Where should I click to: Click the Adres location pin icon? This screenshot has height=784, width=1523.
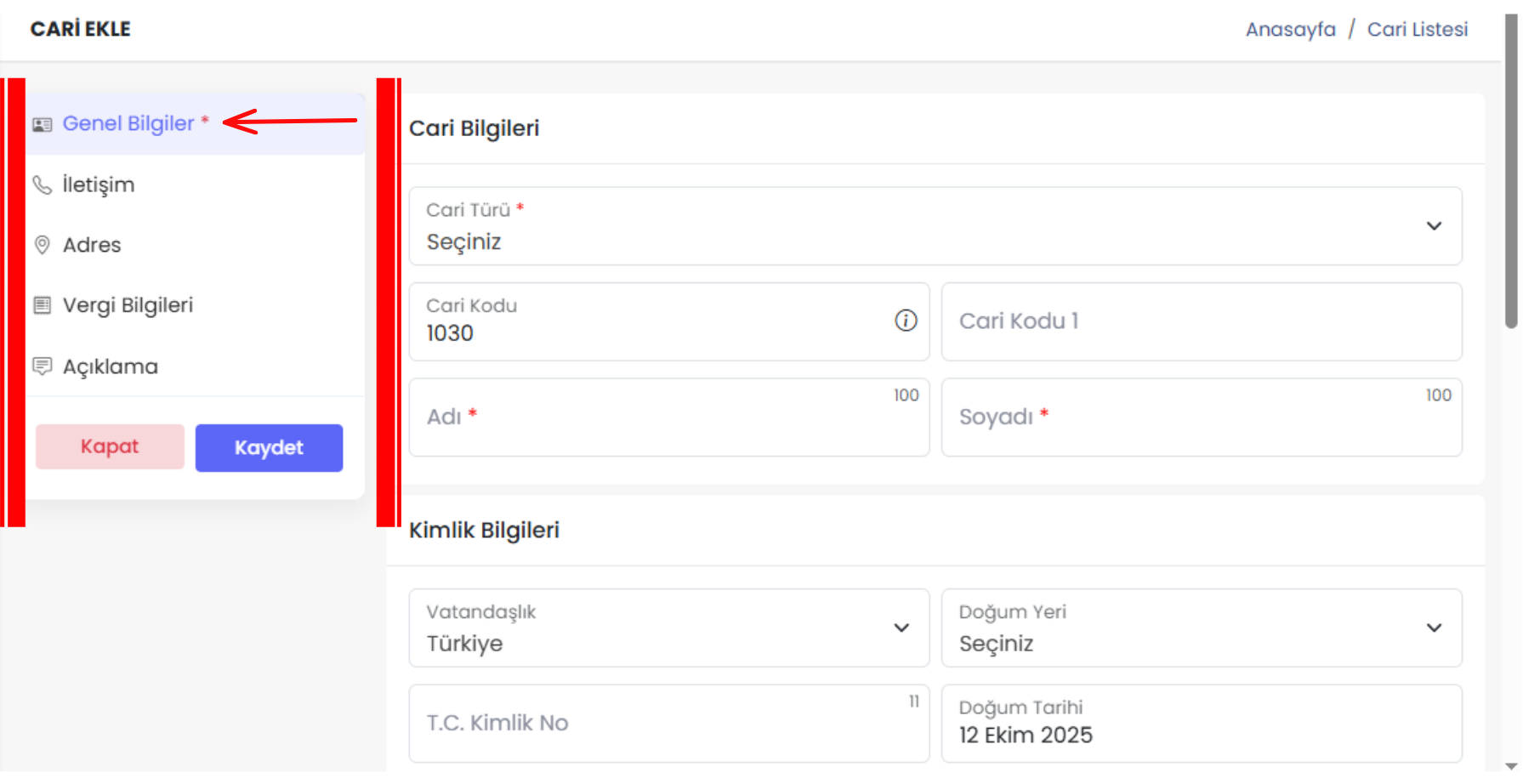42,245
